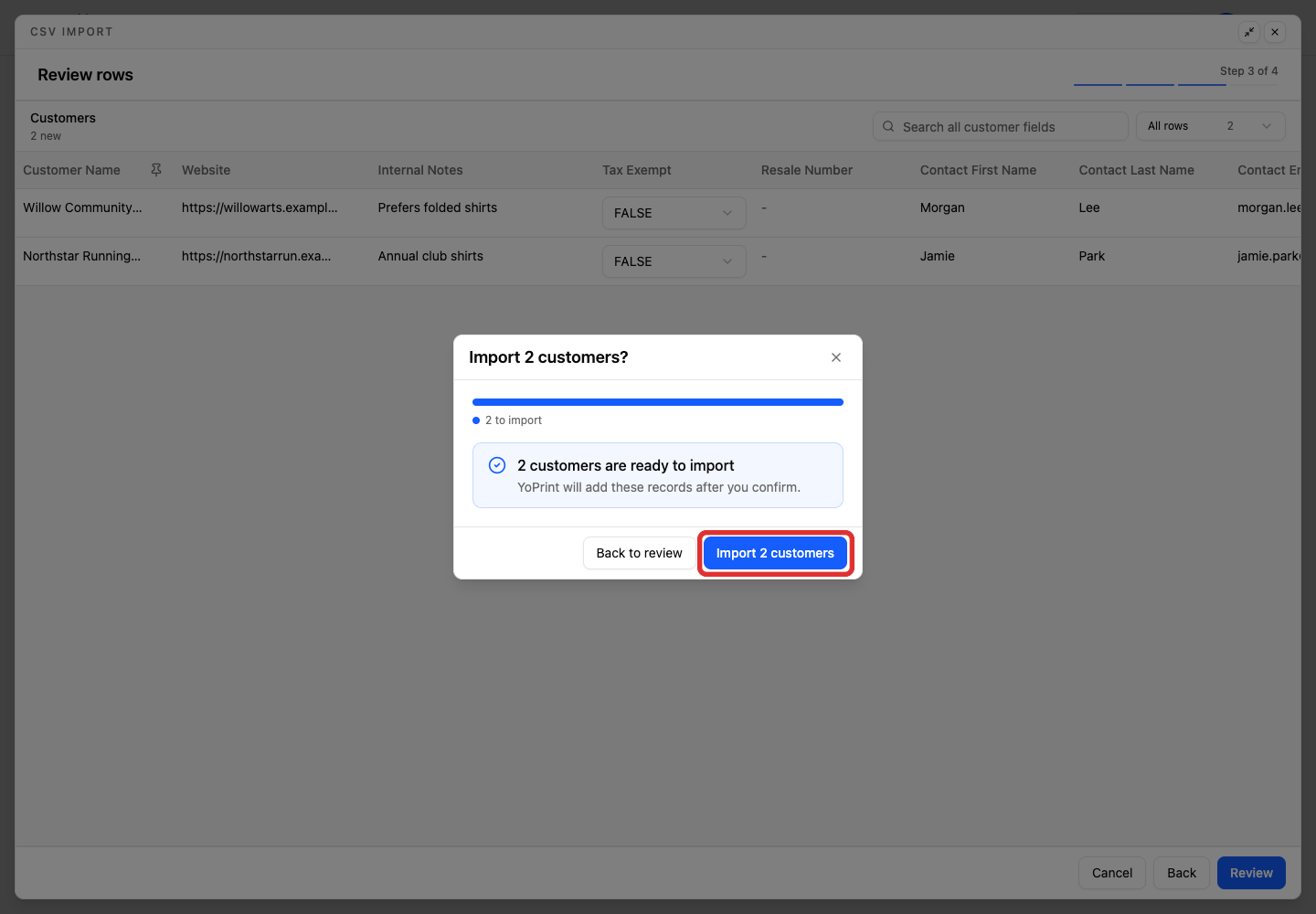Viewport: 1316px width, 914px height.
Task: Click the Contact First Name column header
Action: tap(978, 170)
